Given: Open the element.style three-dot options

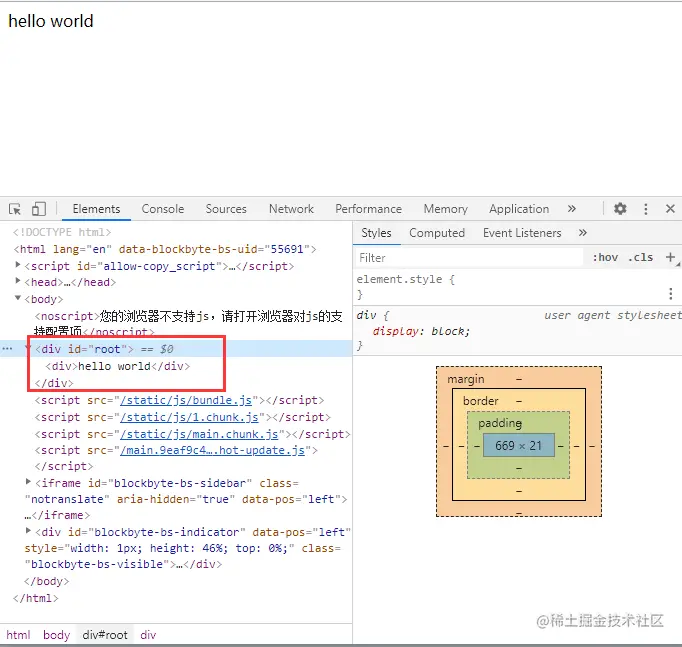Looking at the screenshot, I should 671,294.
